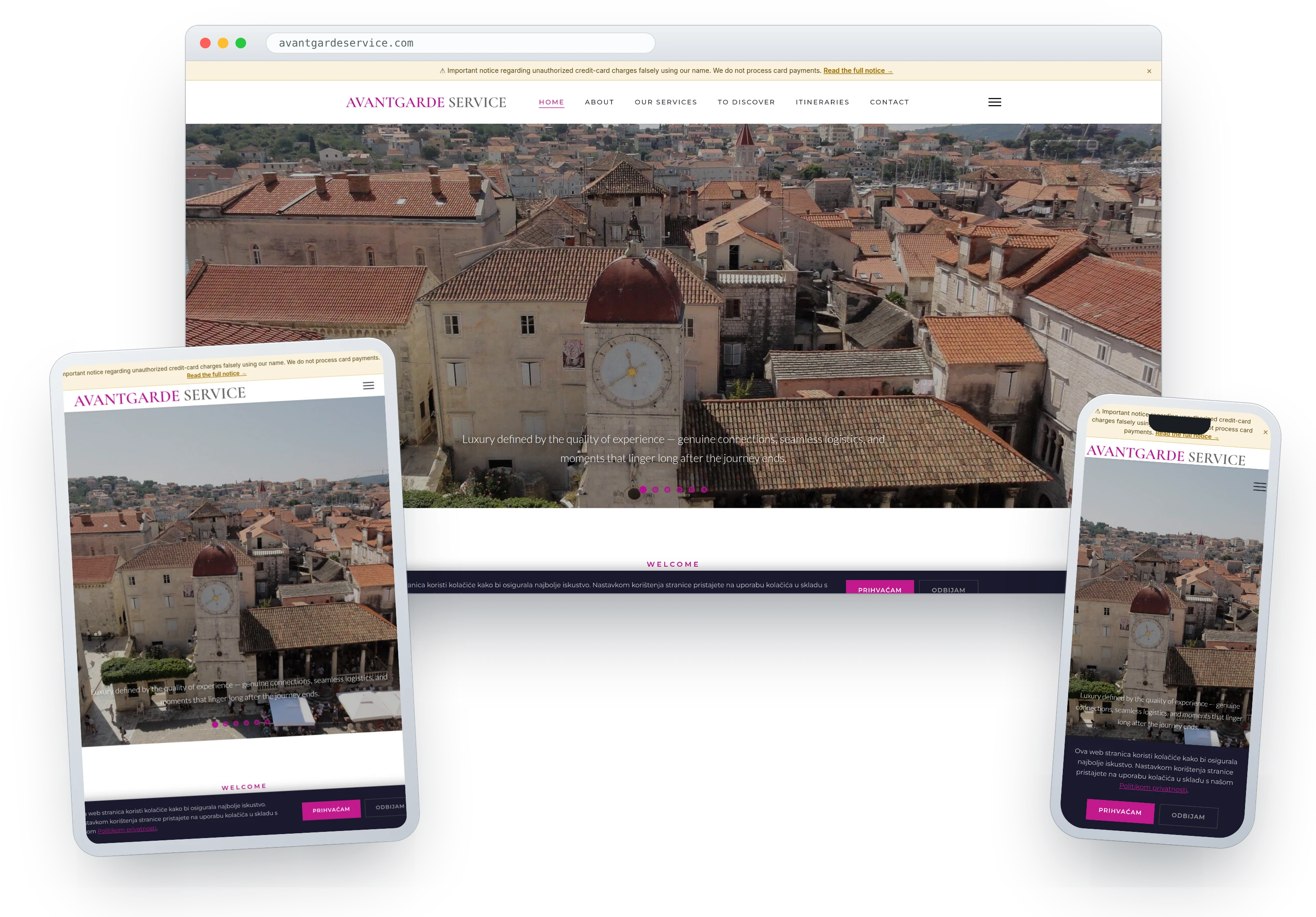The height and width of the screenshot is (917, 1316).
Task: Click Avantgarde Service logo in desktop header
Action: pos(426,102)
